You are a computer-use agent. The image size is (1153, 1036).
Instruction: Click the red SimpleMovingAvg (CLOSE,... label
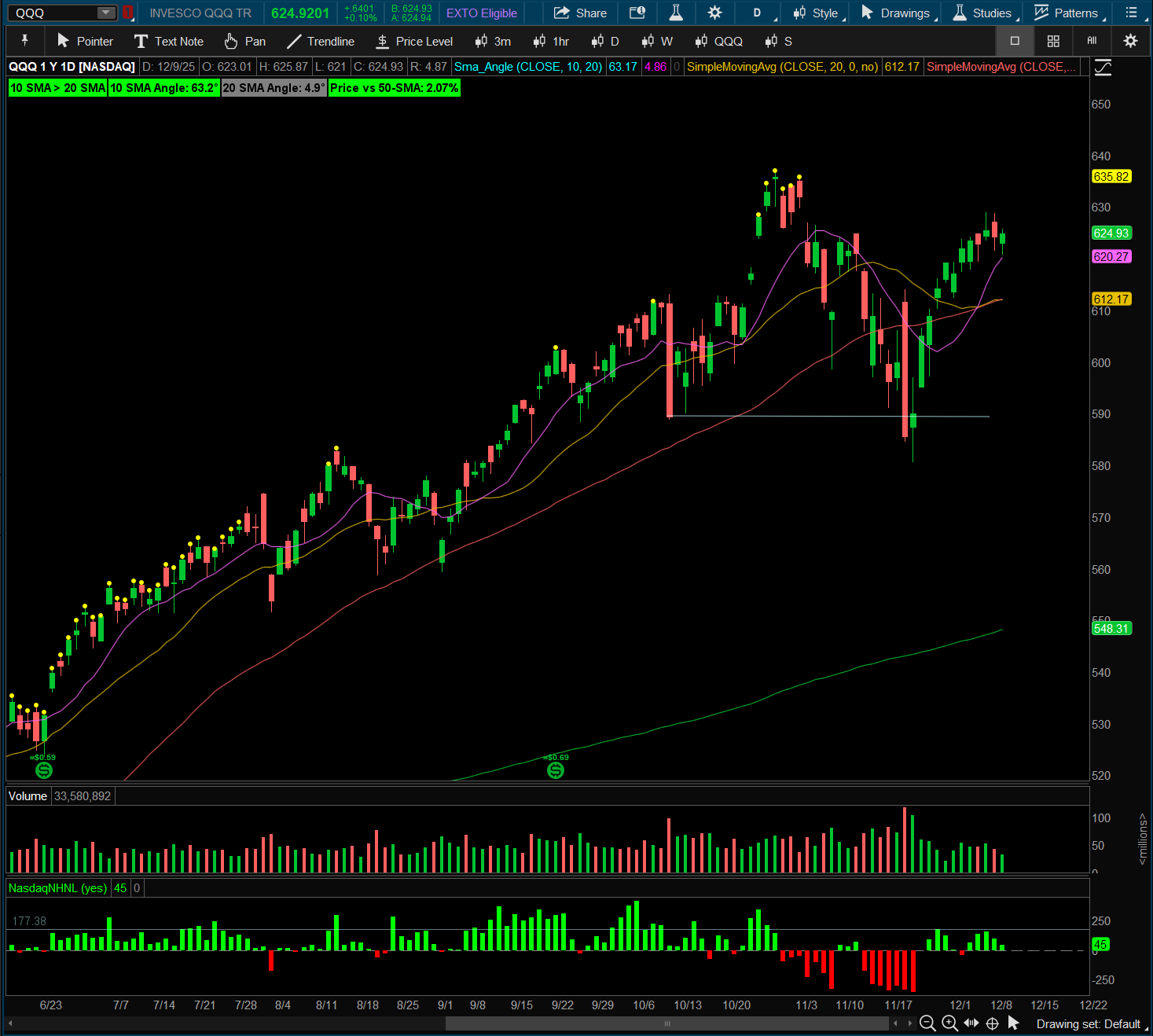point(1001,67)
